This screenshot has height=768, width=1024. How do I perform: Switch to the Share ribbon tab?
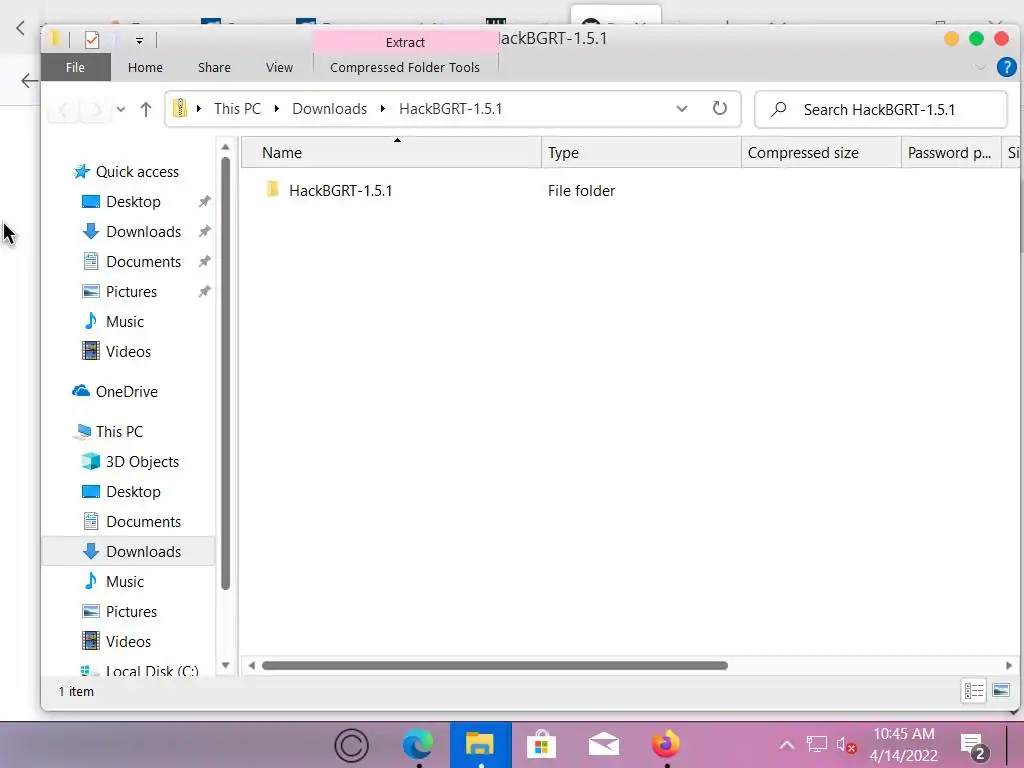[214, 67]
